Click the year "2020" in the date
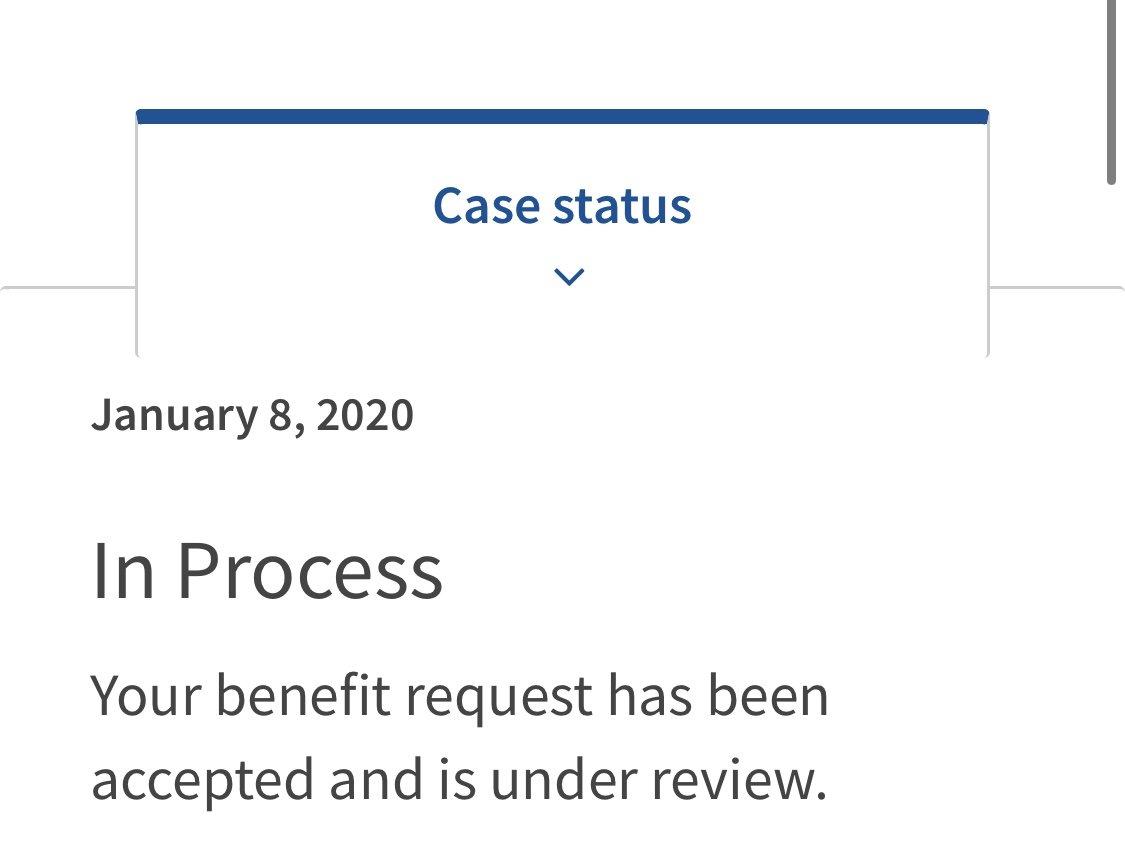Image resolution: width=1125 pixels, height=859 pixels. tap(364, 415)
